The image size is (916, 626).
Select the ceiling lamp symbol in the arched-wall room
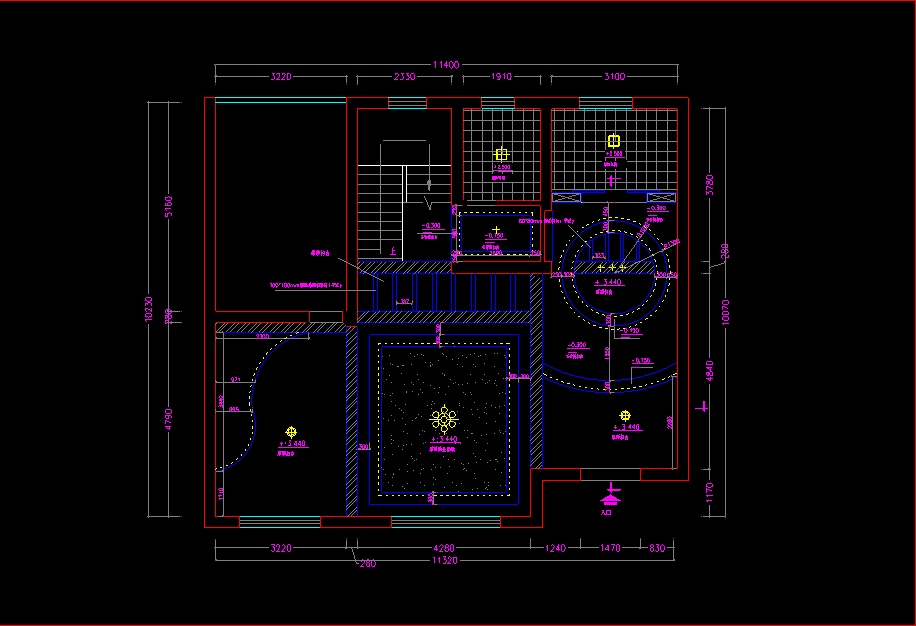(291, 432)
